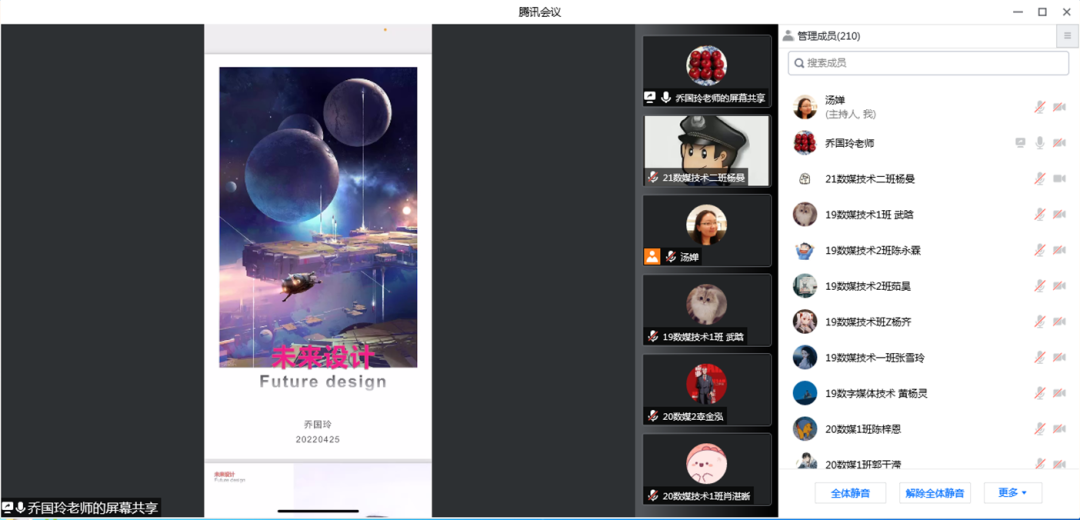This screenshot has width=1080, height=520.
Task: Click the muted mic icon beside 19数字媒体技术 黄杨灵
Action: click(x=1040, y=393)
